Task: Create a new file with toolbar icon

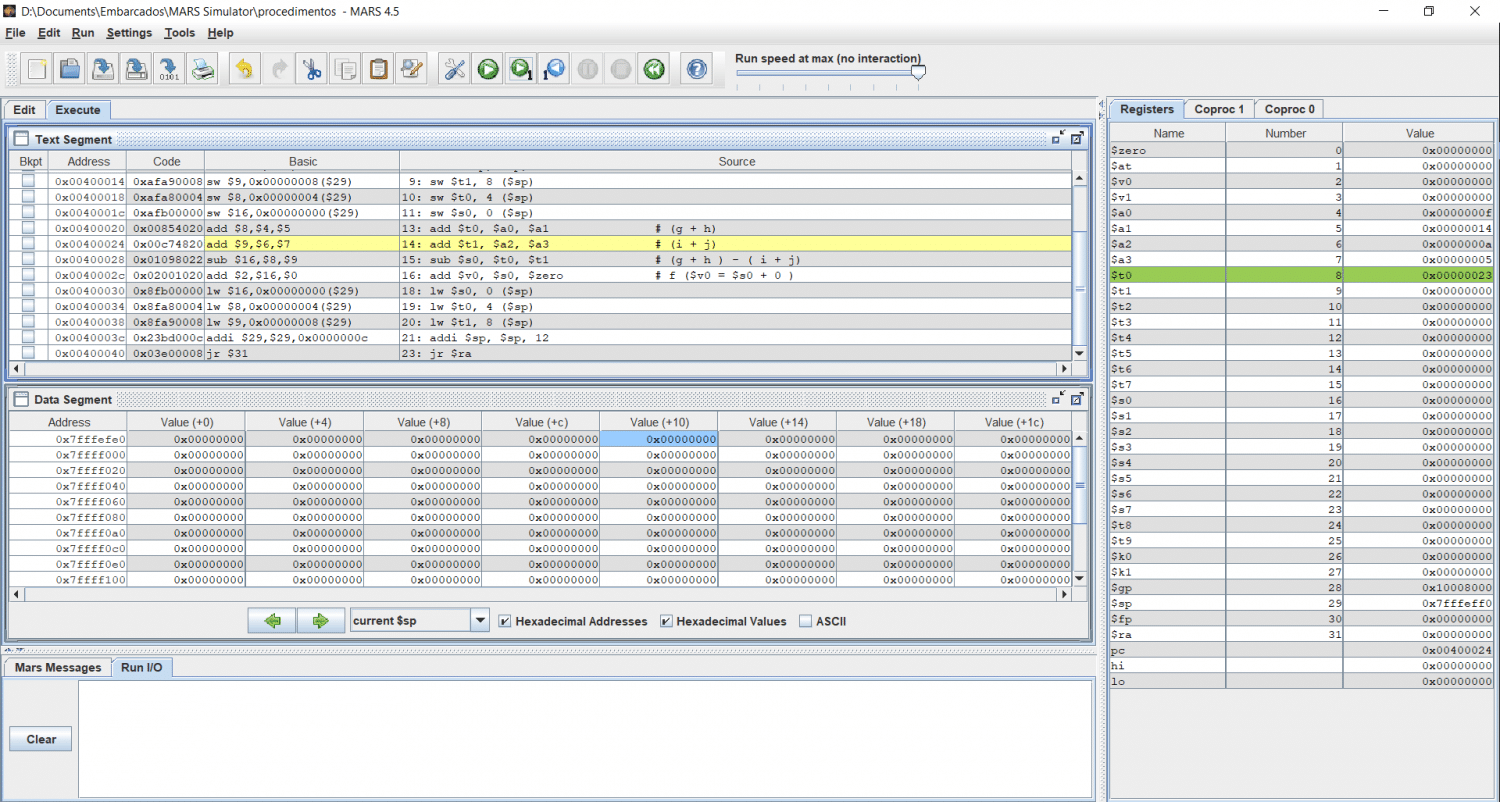Action: (x=37, y=69)
